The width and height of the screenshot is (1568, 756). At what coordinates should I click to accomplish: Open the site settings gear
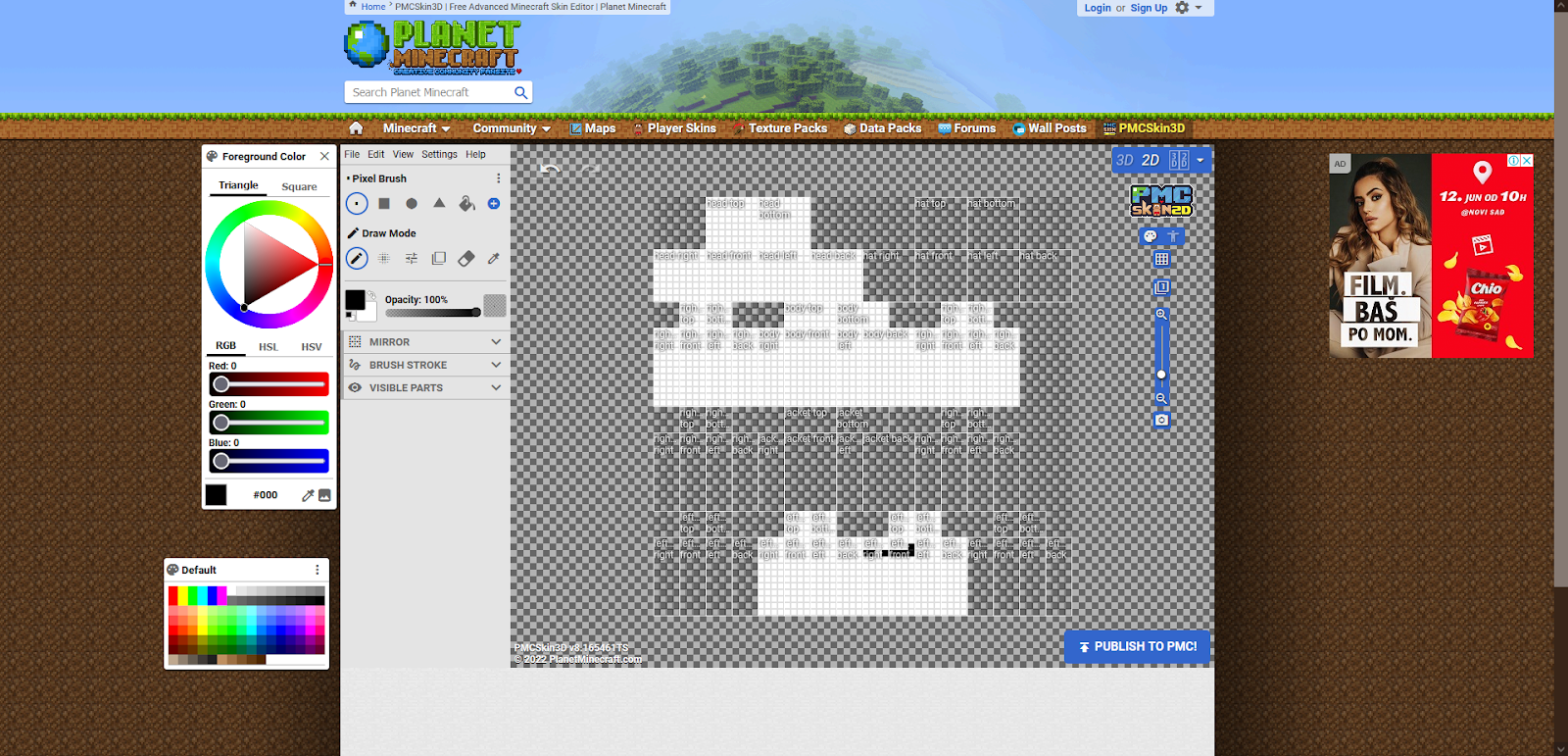tap(1182, 8)
